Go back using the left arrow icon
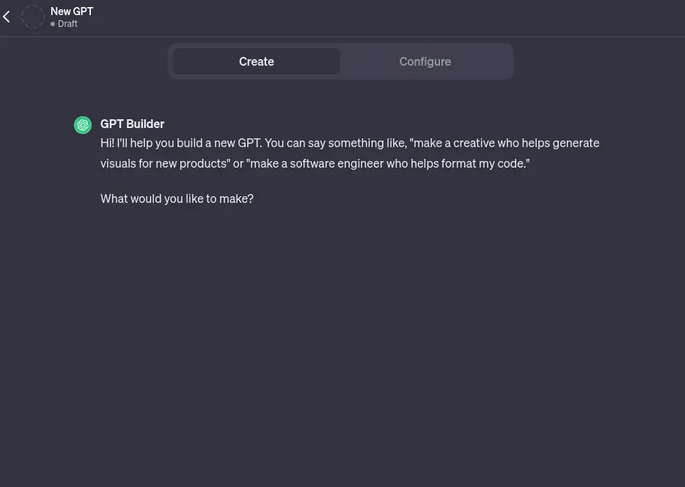The height and width of the screenshot is (487, 685). (x=7, y=17)
